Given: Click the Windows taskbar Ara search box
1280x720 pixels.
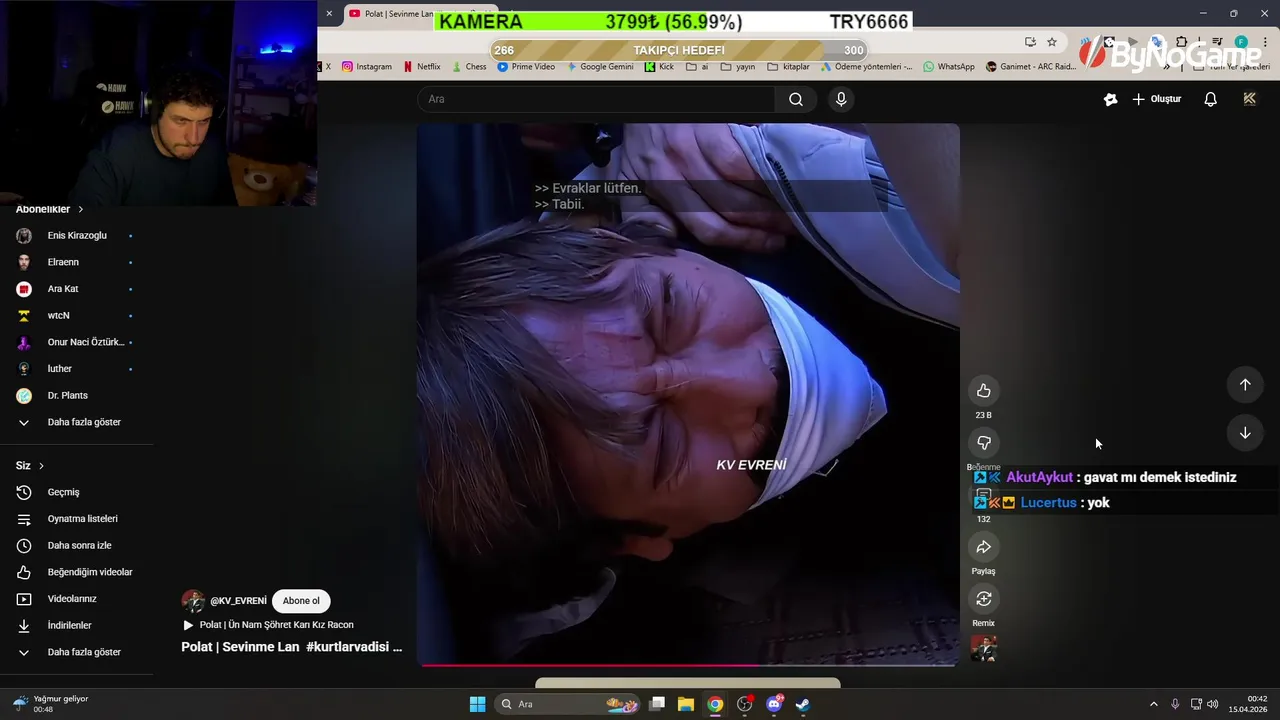Looking at the screenshot, I should point(567,704).
